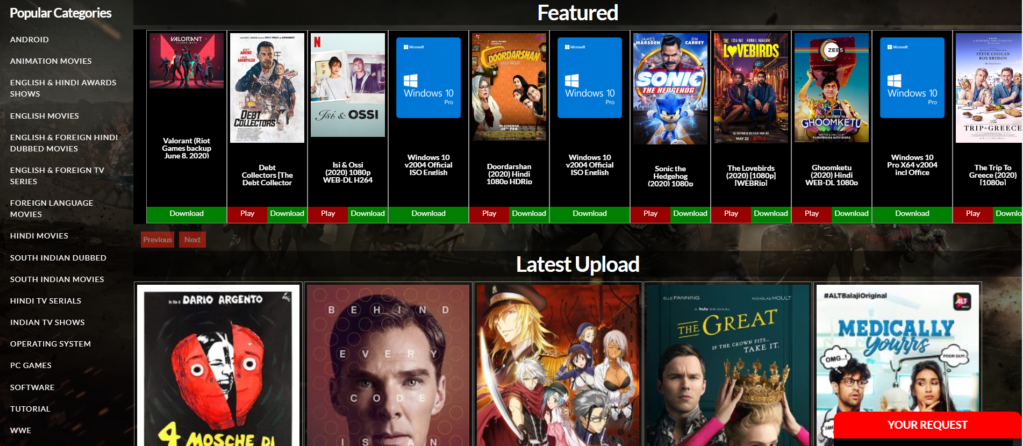Open Valorant (Riot Games backup) title text
This screenshot has width=1023, height=446.
pyautogui.click(x=187, y=149)
